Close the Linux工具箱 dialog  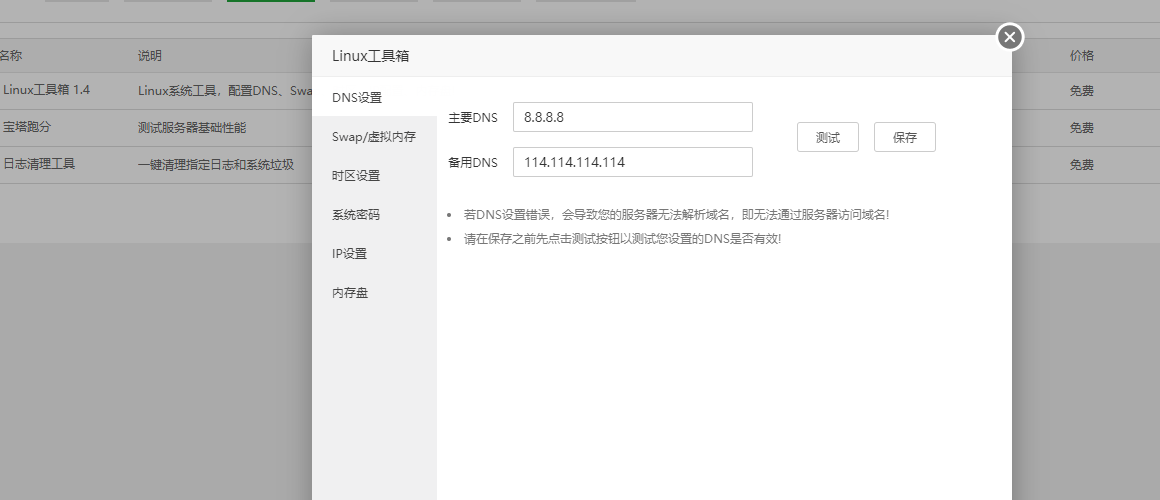1010,37
